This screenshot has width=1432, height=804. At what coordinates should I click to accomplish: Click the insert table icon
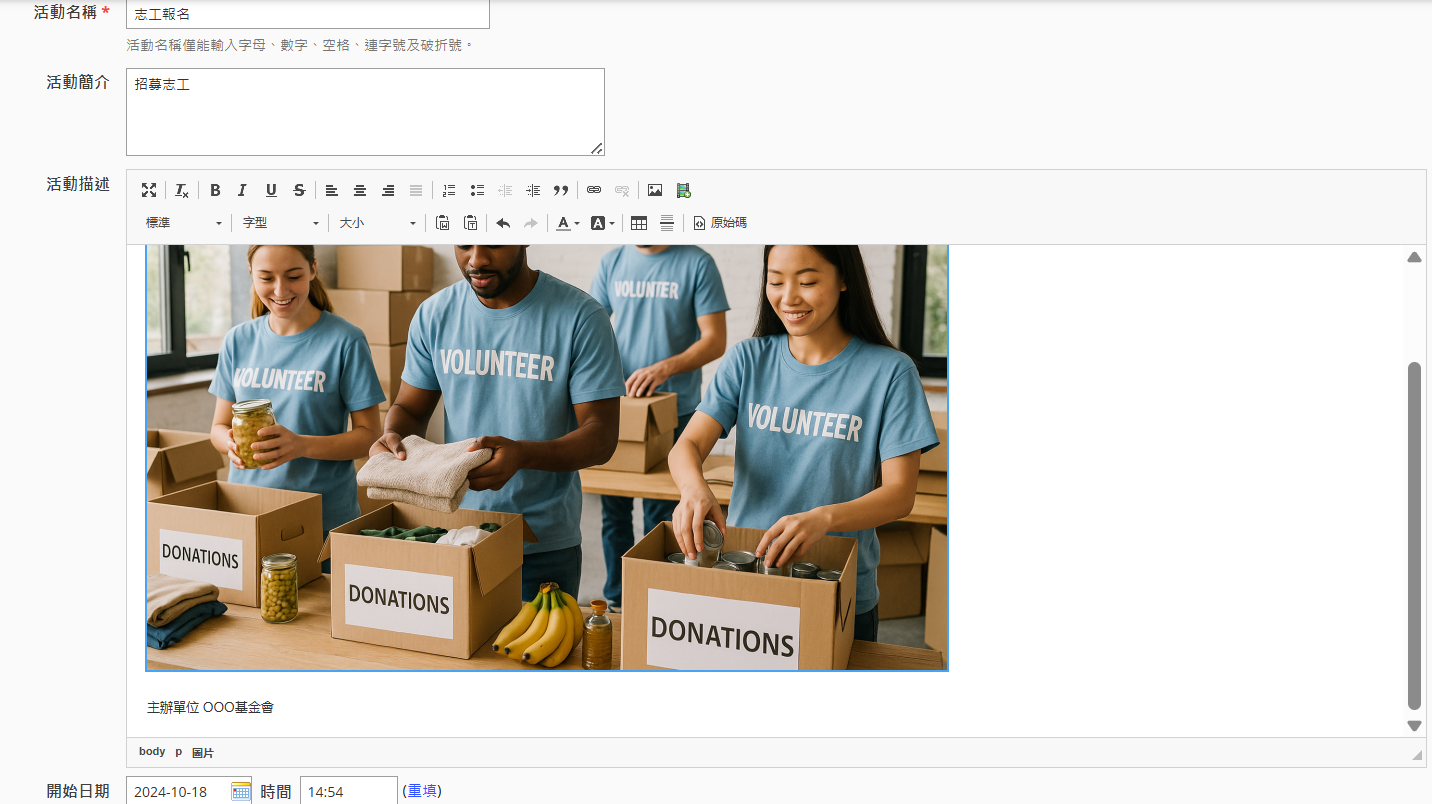639,223
